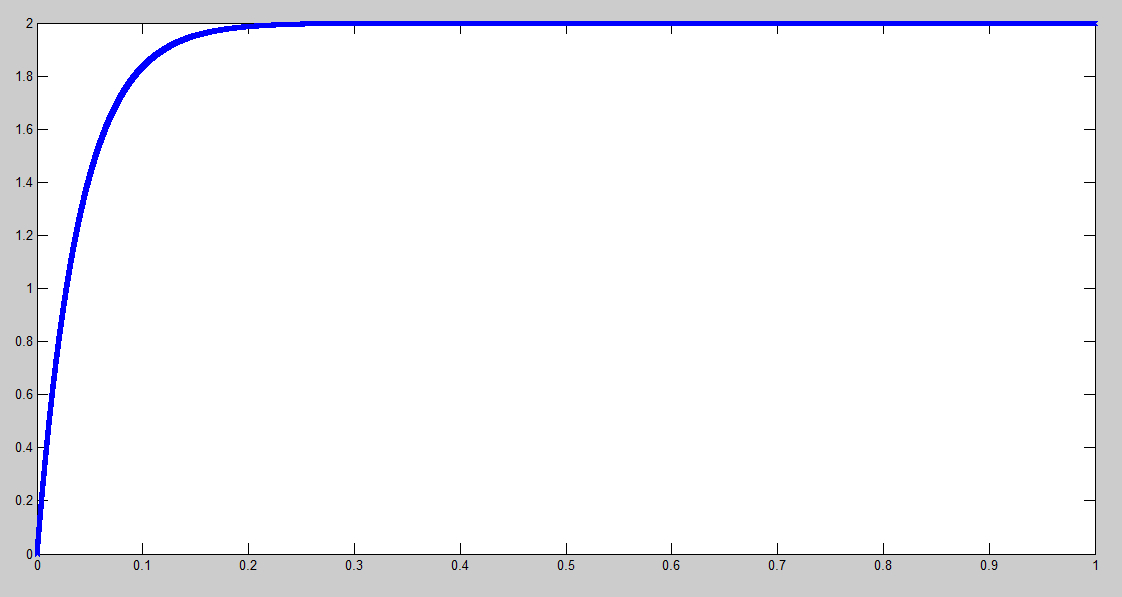The width and height of the screenshot is (1122, 597).
Task: Click the x-axis tick label 0.8
Action: 884,565
